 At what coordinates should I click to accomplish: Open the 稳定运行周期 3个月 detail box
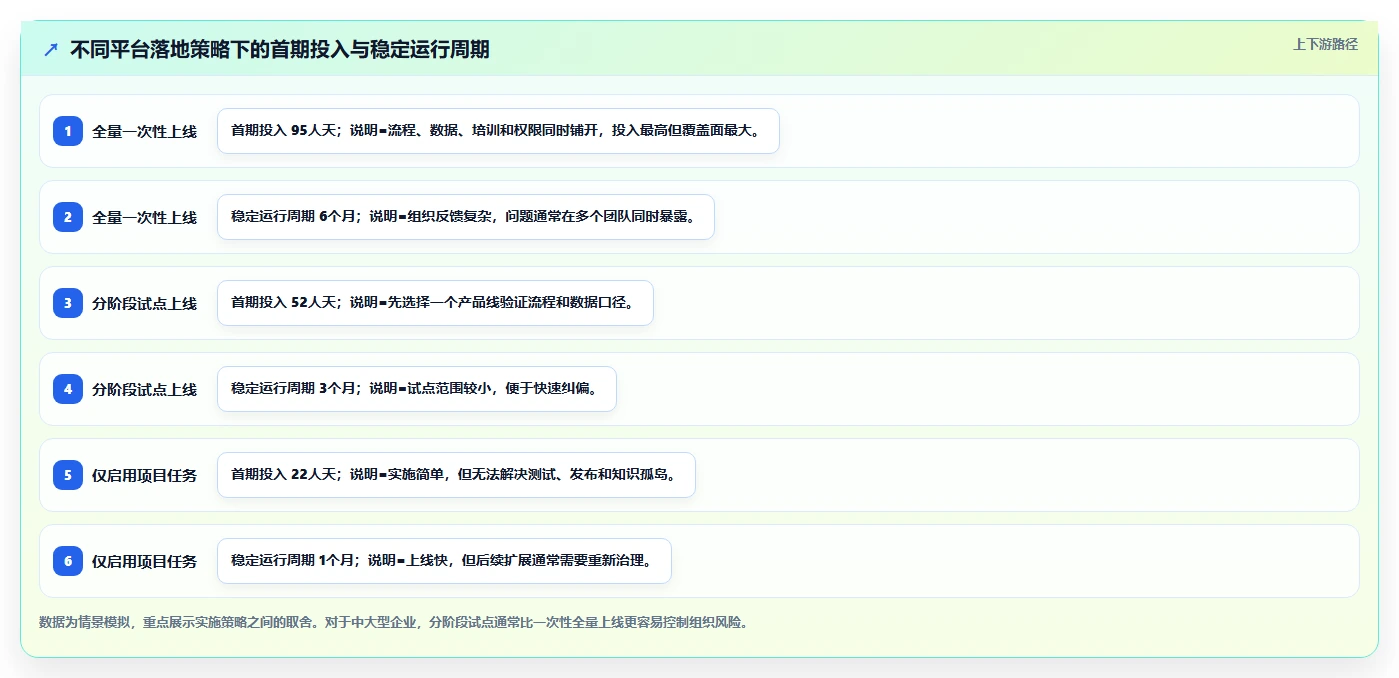coord(417,389)
